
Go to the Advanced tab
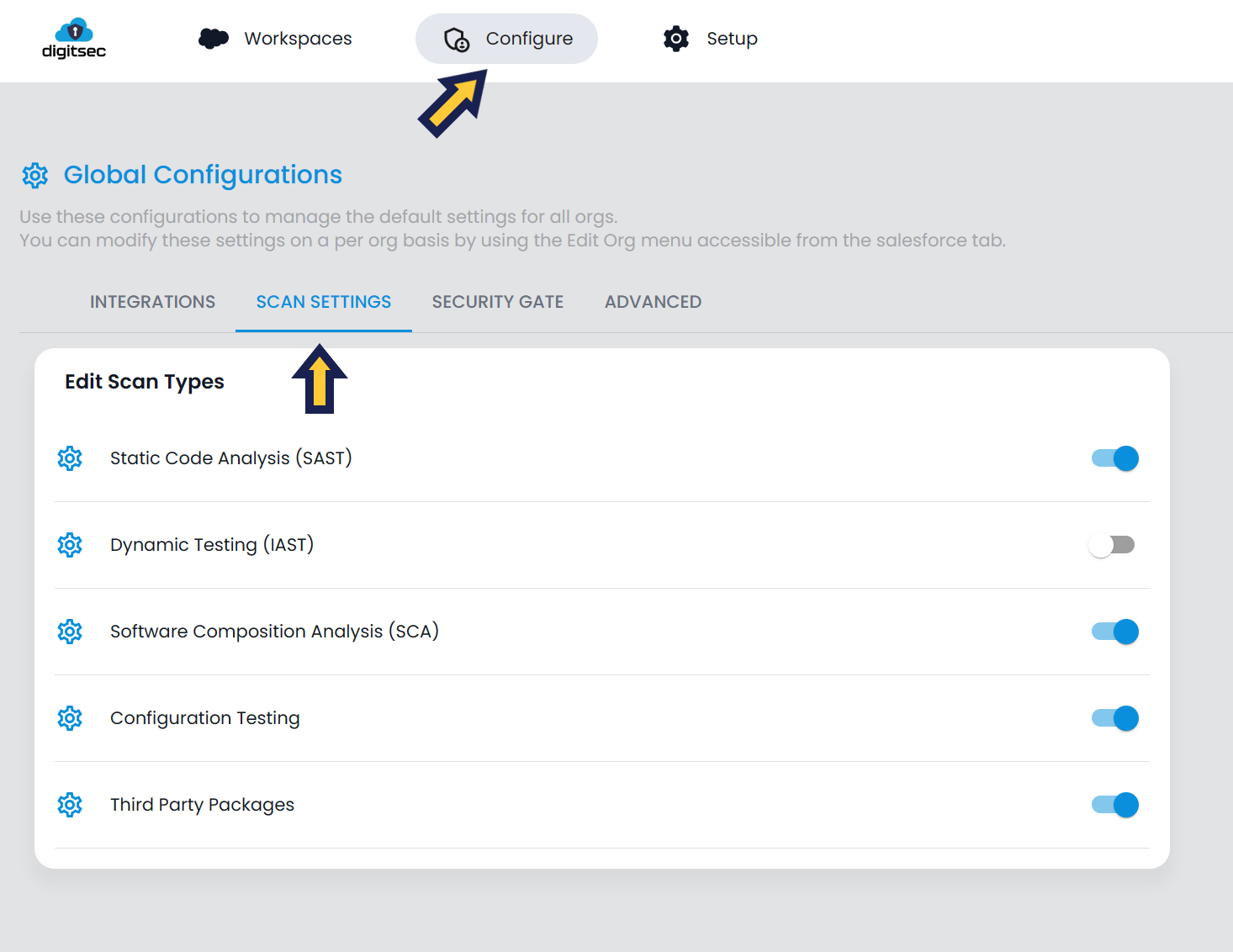coord(653,302)
